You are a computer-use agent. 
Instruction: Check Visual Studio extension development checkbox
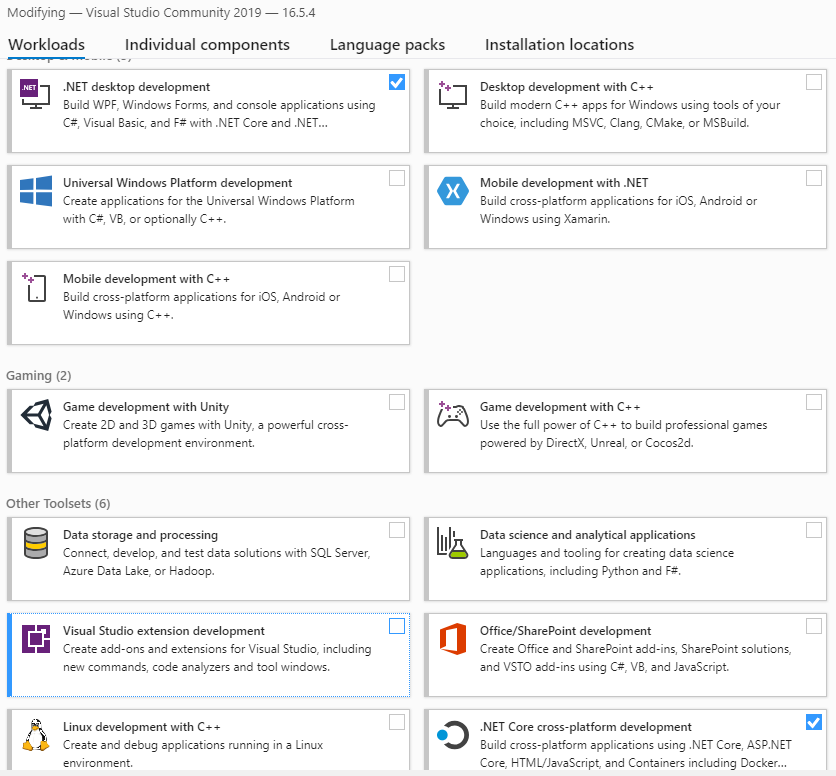(x=397, y=626)
